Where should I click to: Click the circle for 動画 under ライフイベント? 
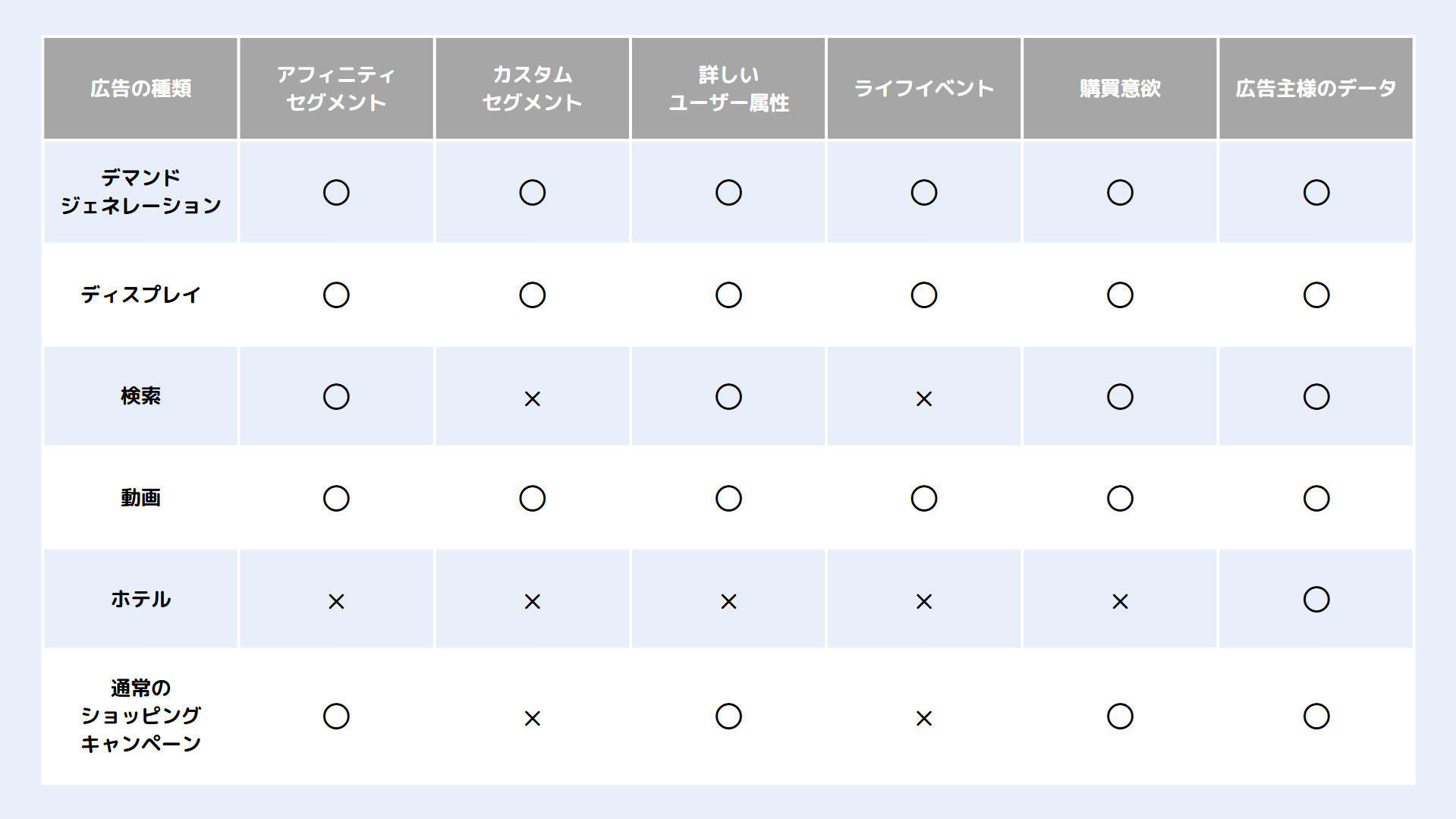coord(924,499)
